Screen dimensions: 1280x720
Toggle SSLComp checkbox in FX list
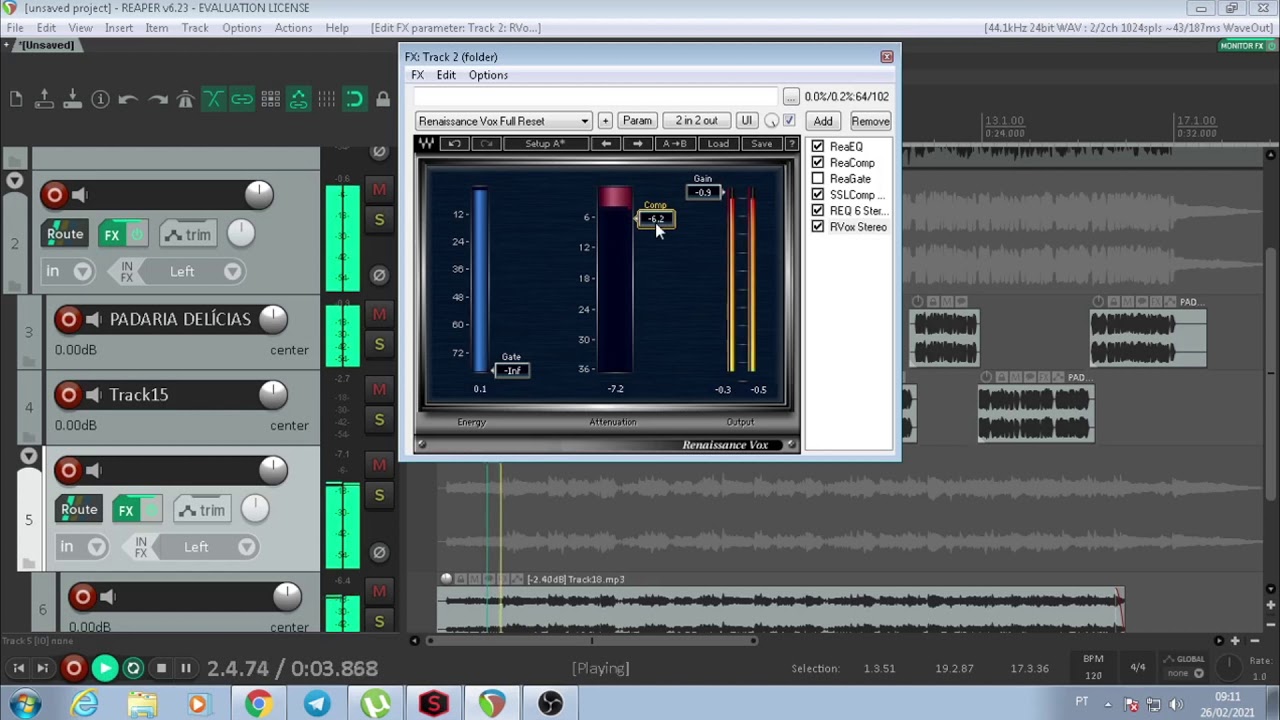(x=818, y=195)
